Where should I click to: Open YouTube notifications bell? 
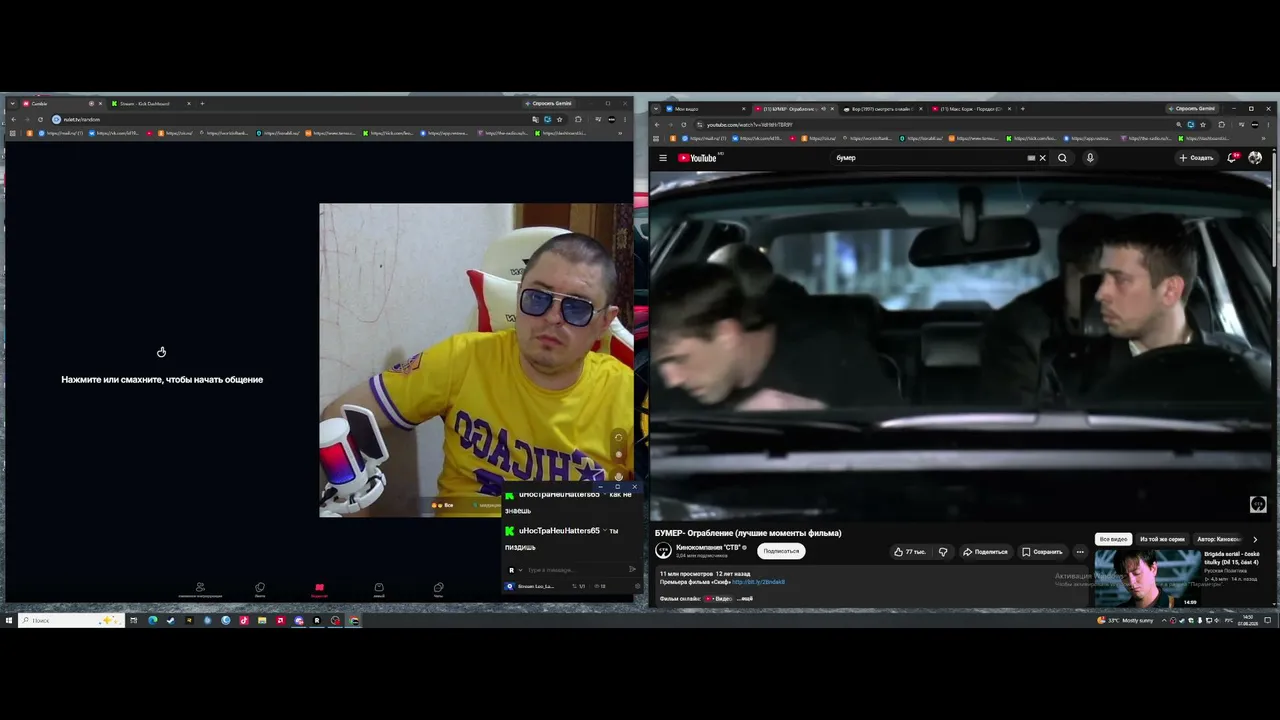click(x=1233, y=158)
